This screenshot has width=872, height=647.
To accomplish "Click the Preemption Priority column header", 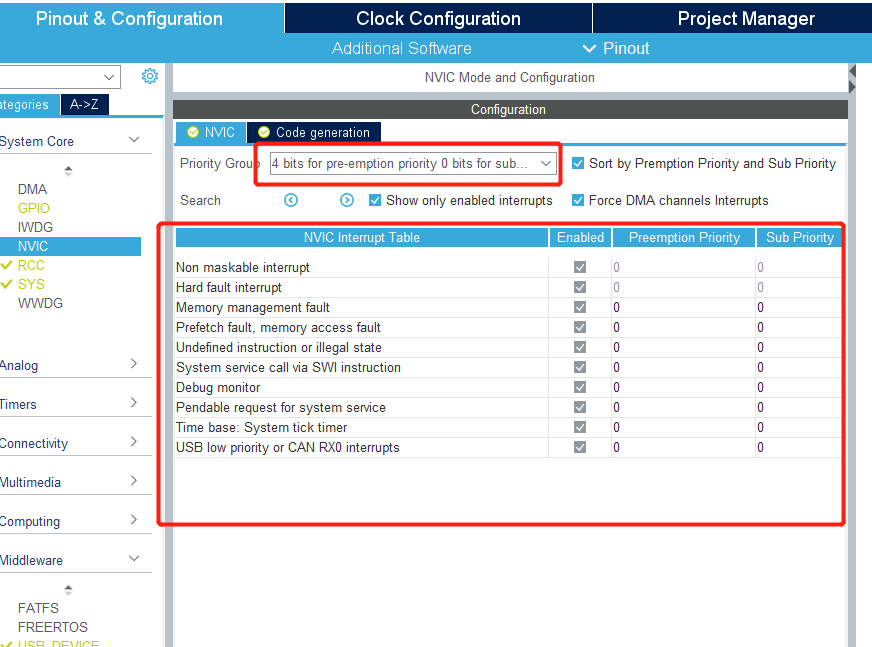I will pos(684,238).
